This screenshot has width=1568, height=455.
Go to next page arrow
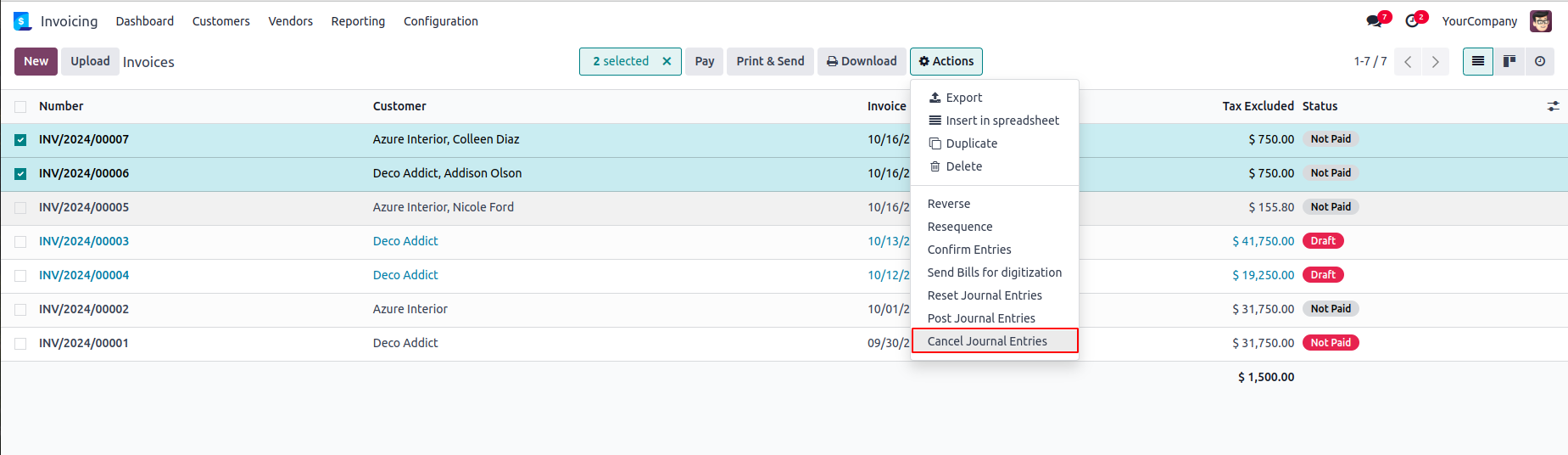pos(1435,61)
